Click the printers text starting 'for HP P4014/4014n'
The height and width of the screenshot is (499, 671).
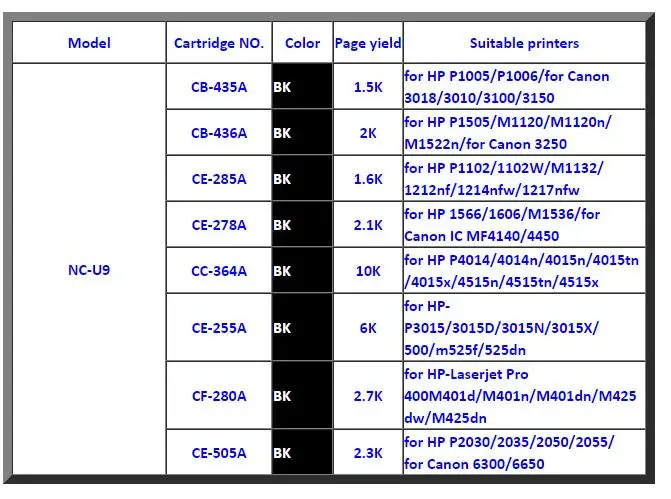point(524,270)
